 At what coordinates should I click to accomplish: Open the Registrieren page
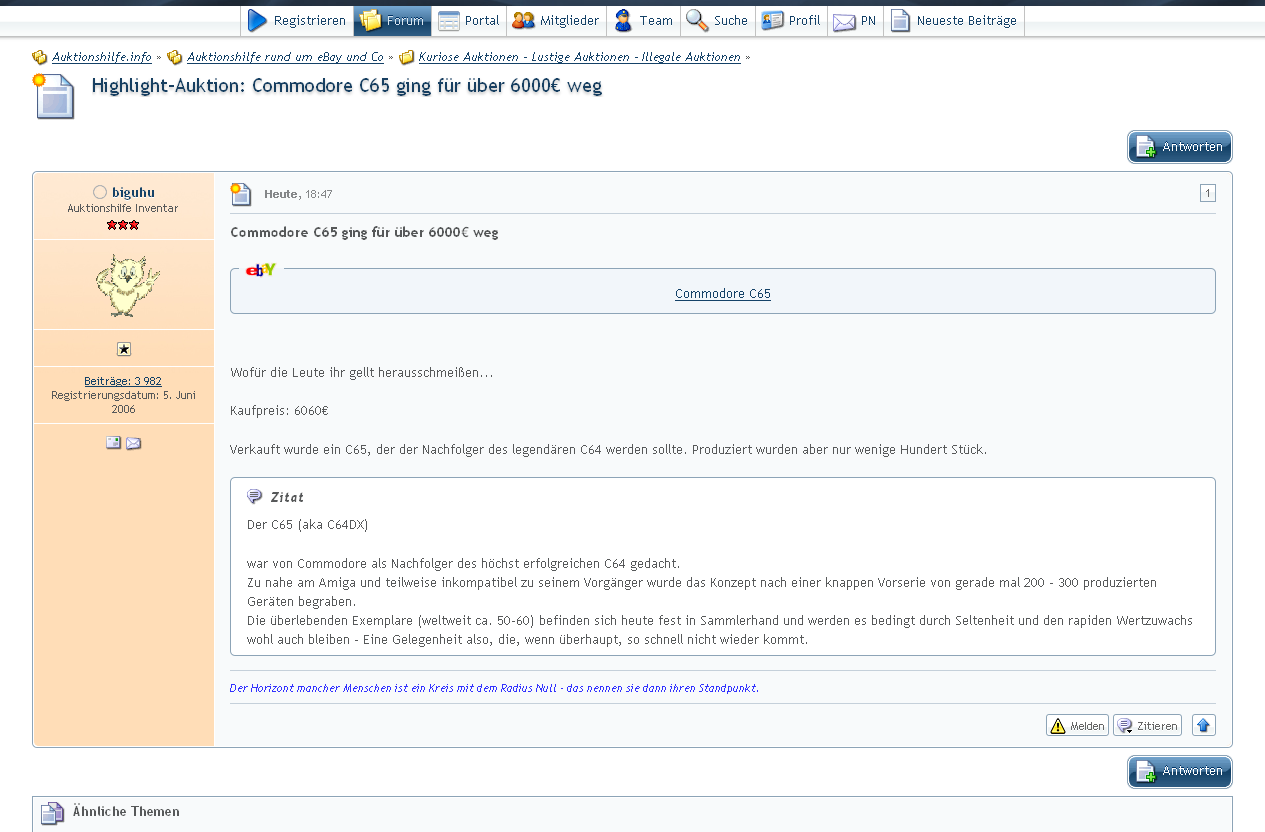[x=297, y=21]
